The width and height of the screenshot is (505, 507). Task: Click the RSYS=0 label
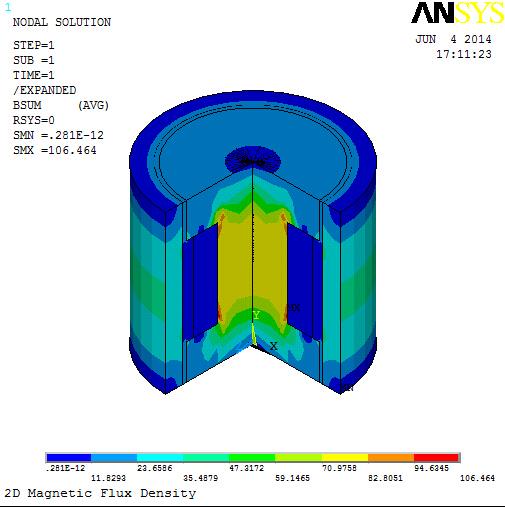(x=34, y=120)
